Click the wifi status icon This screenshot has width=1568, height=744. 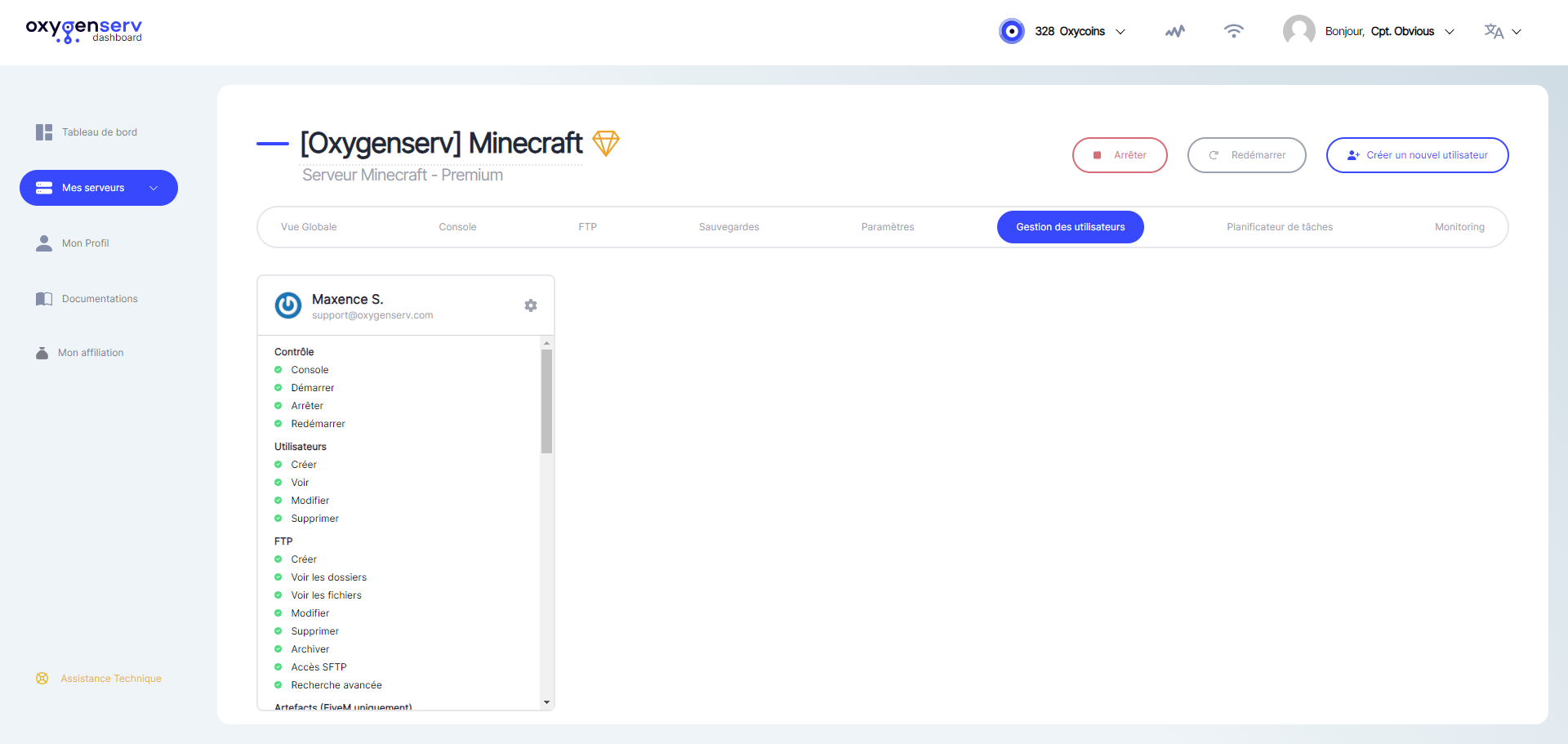(1234, 31)
